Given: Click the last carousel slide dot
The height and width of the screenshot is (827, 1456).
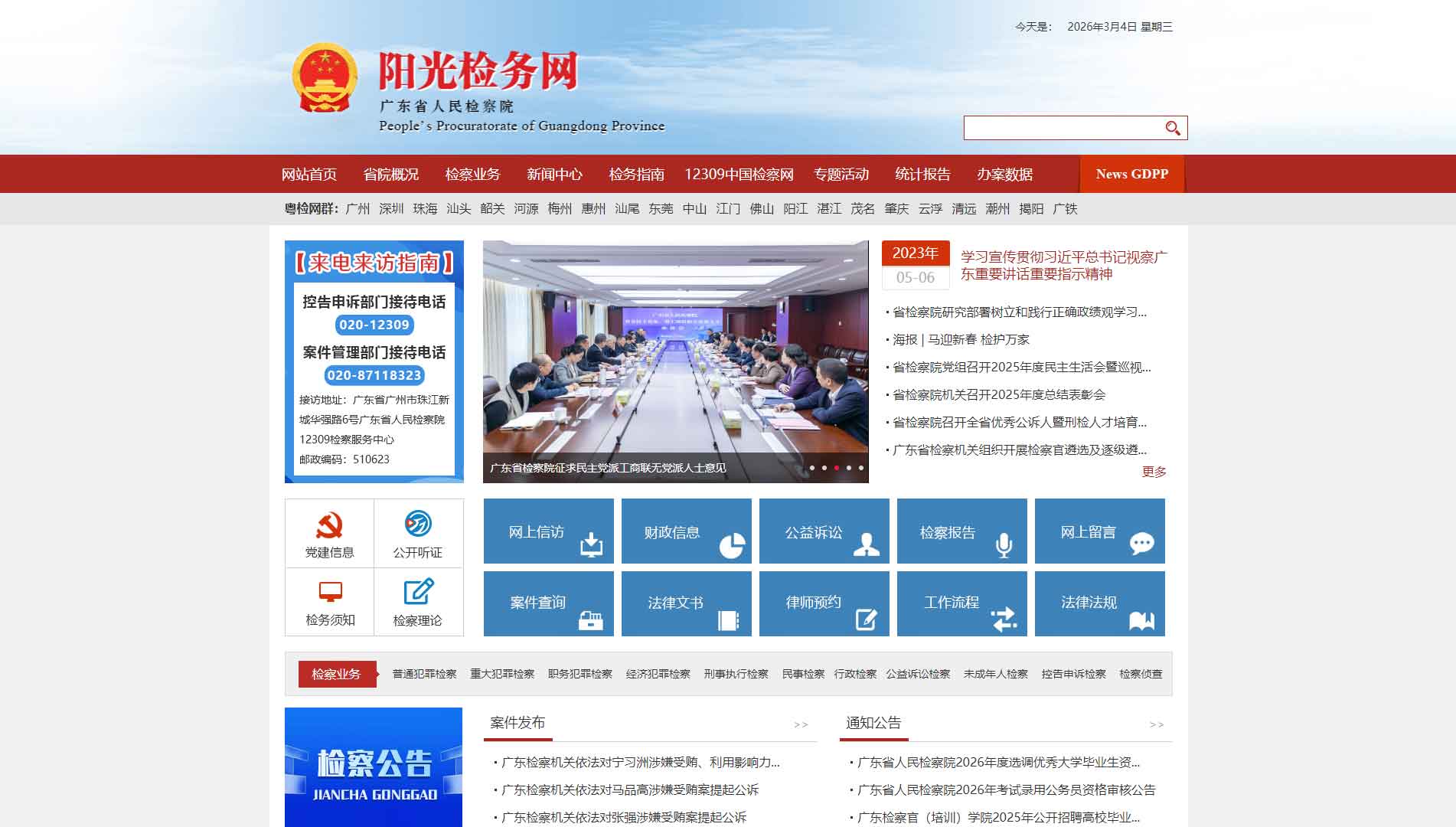Looking at the screenshot, I should coord(861,468).
